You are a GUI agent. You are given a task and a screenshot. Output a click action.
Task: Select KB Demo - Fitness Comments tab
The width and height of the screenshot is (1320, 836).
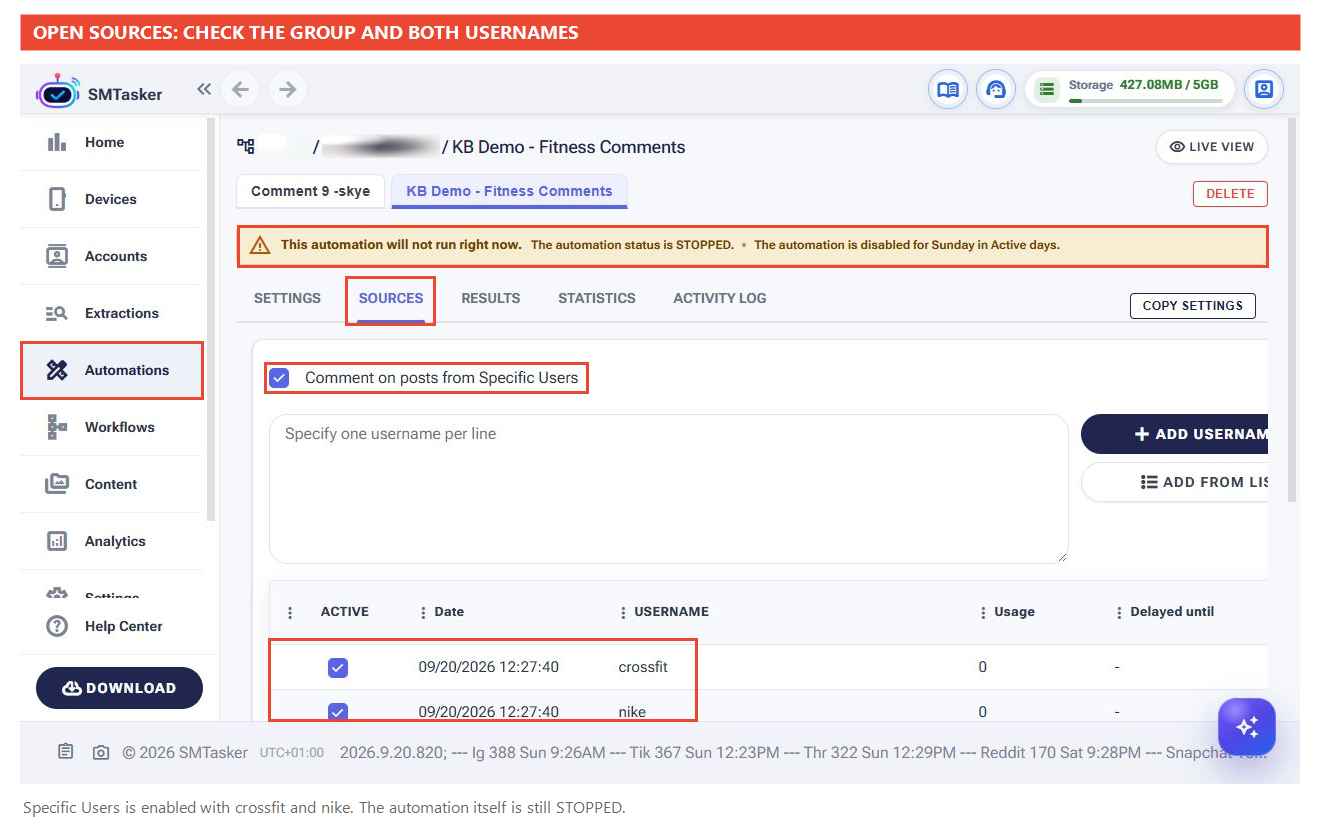509,191
